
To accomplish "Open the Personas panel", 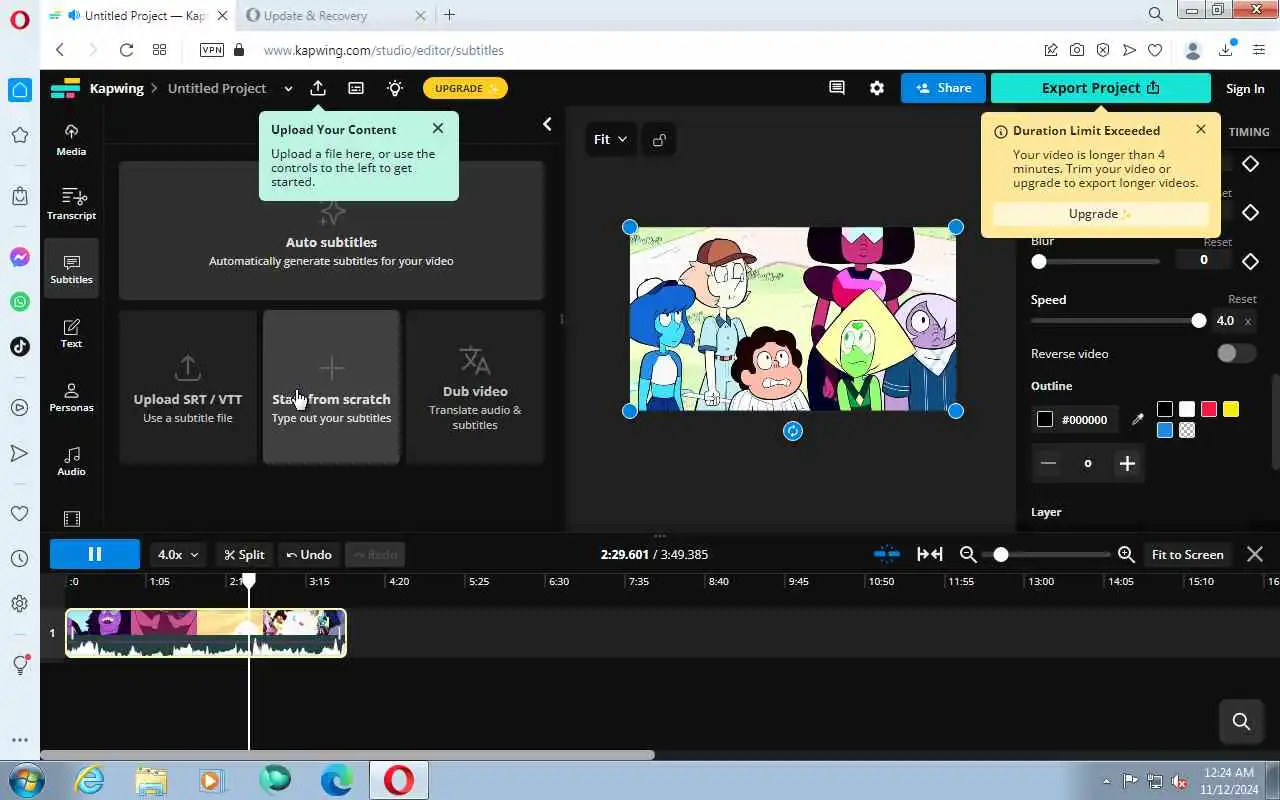I will pyautogui.click(x=71, y=397).
